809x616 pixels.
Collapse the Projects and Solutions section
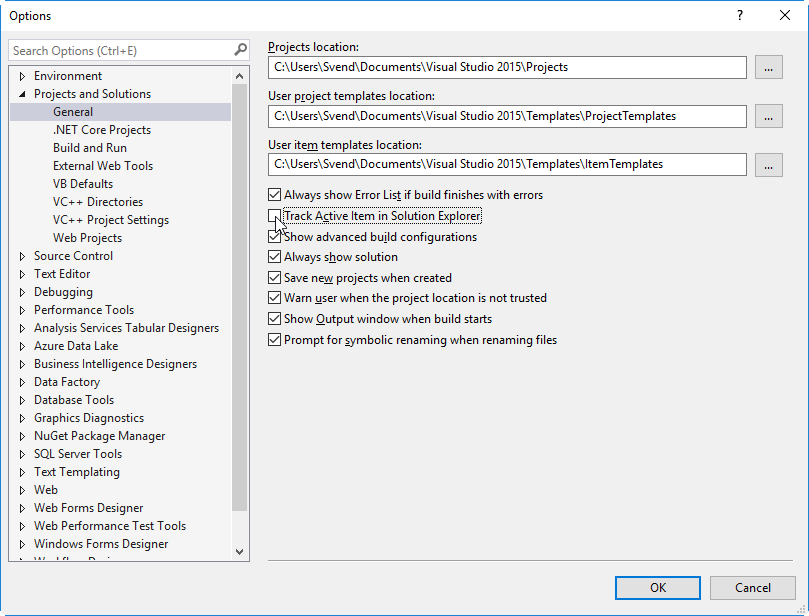tap(22, 93)
